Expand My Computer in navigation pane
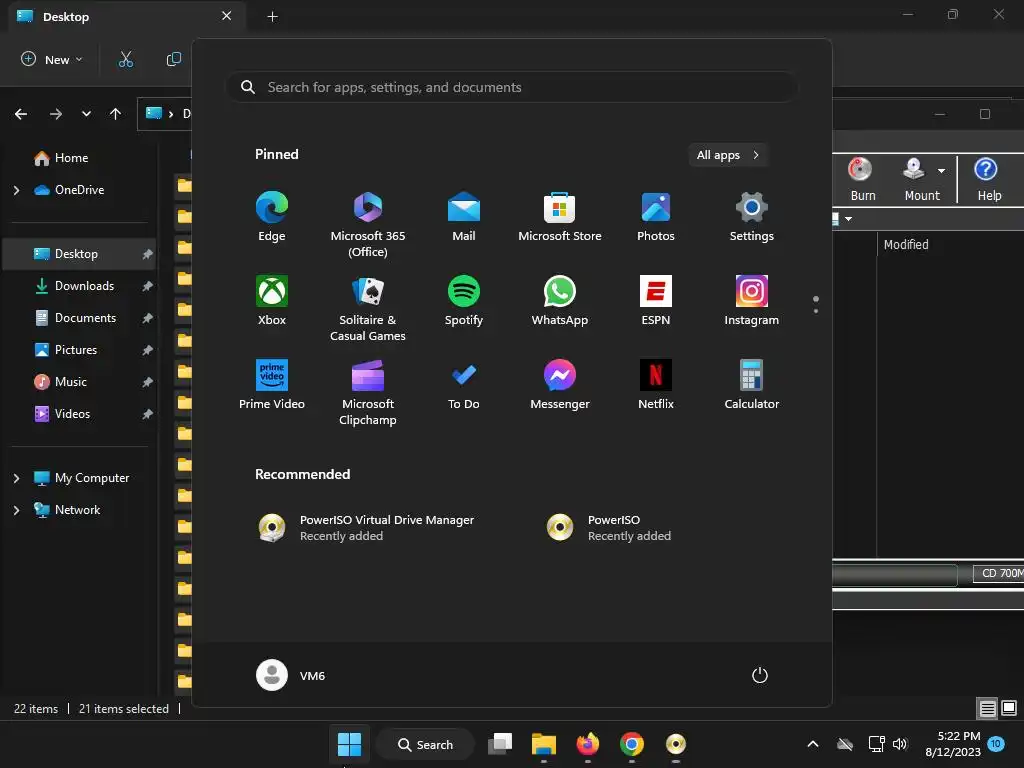Viewport: 1024px width, 768px height. tap(16, 478)
